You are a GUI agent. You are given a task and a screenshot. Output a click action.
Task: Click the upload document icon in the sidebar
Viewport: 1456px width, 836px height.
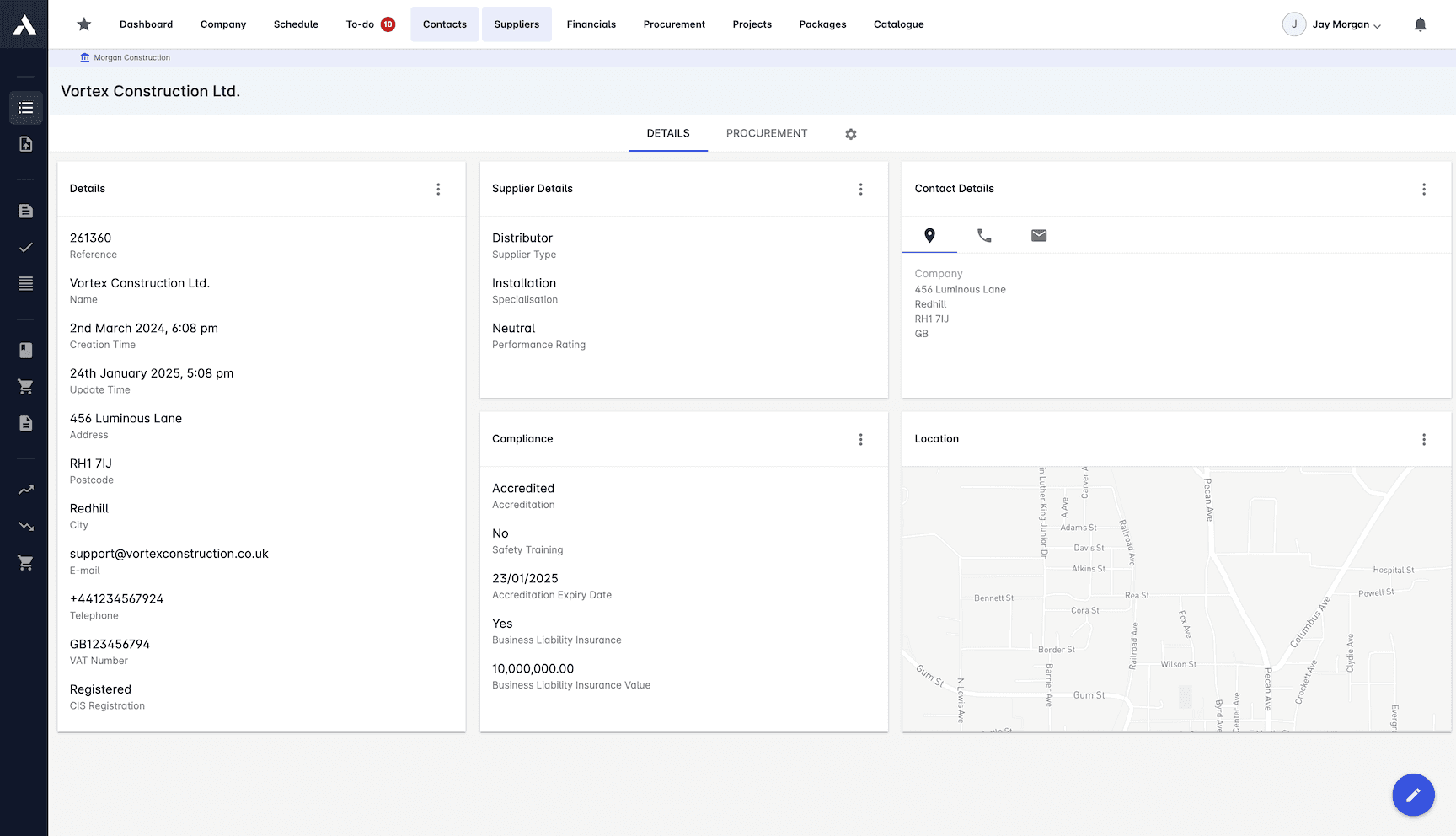(25, 143)
